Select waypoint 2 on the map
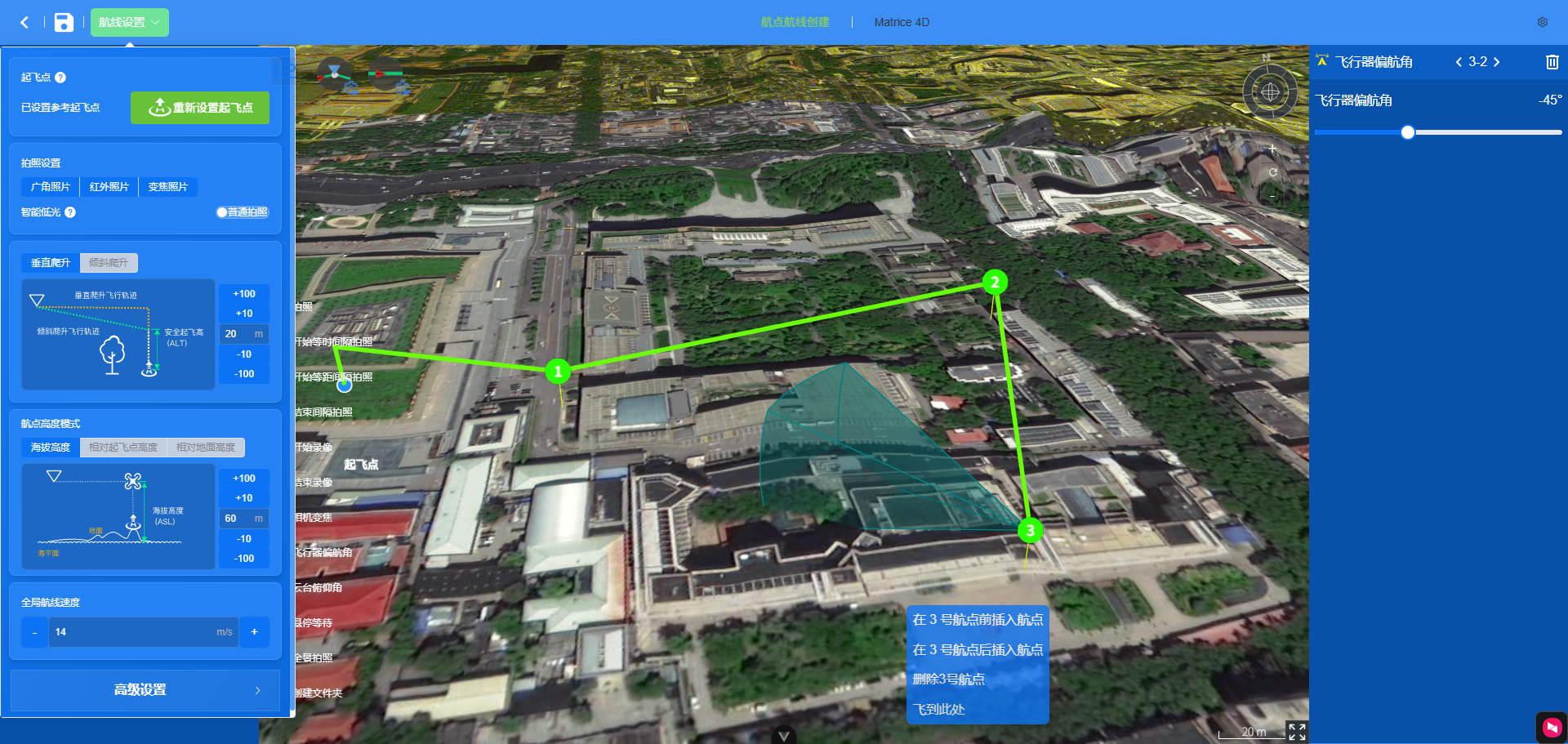The image size is (1568, 744). 995,283
